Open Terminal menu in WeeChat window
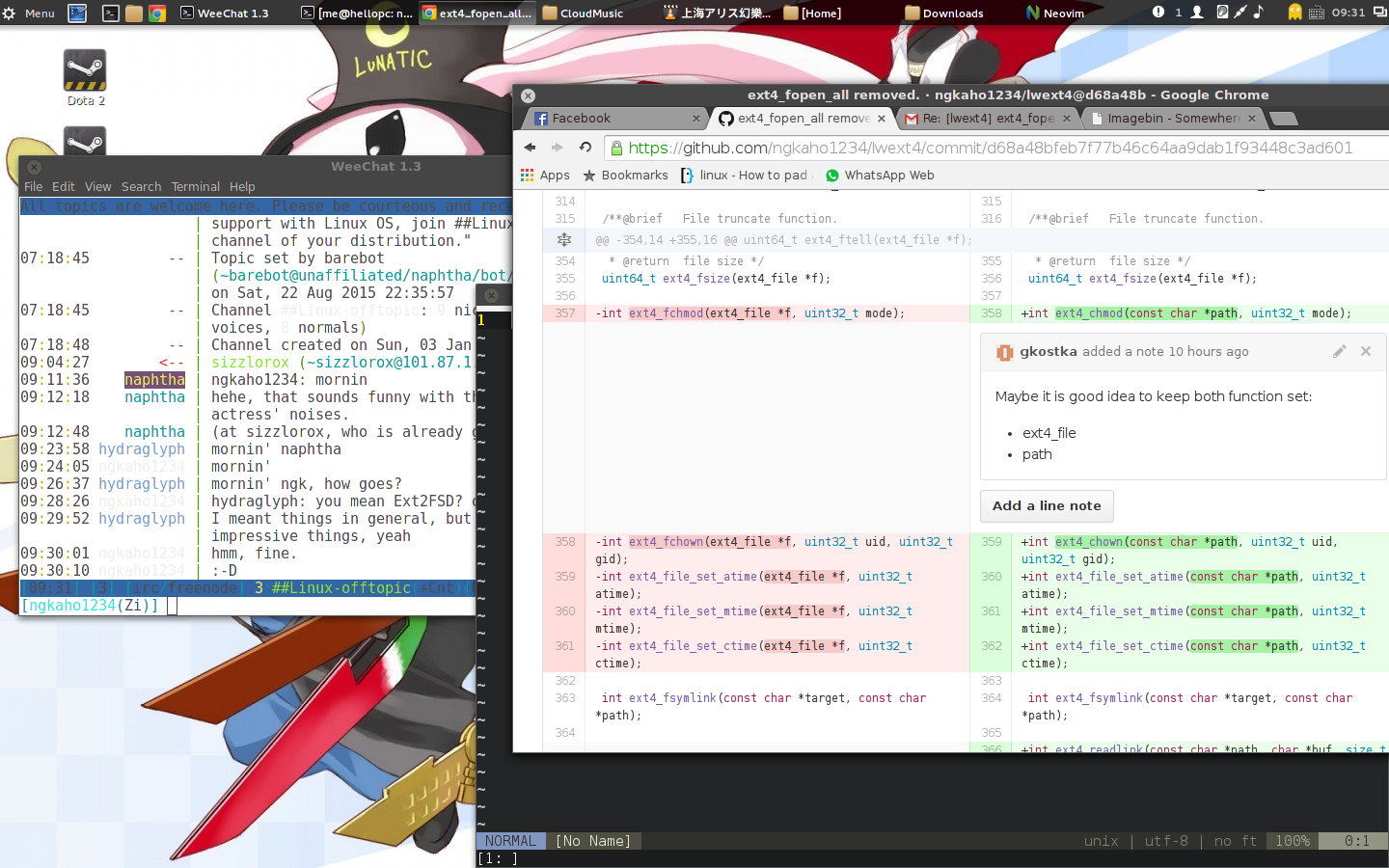The height and width of the screenshot is (868, 1389). (196, 186)
